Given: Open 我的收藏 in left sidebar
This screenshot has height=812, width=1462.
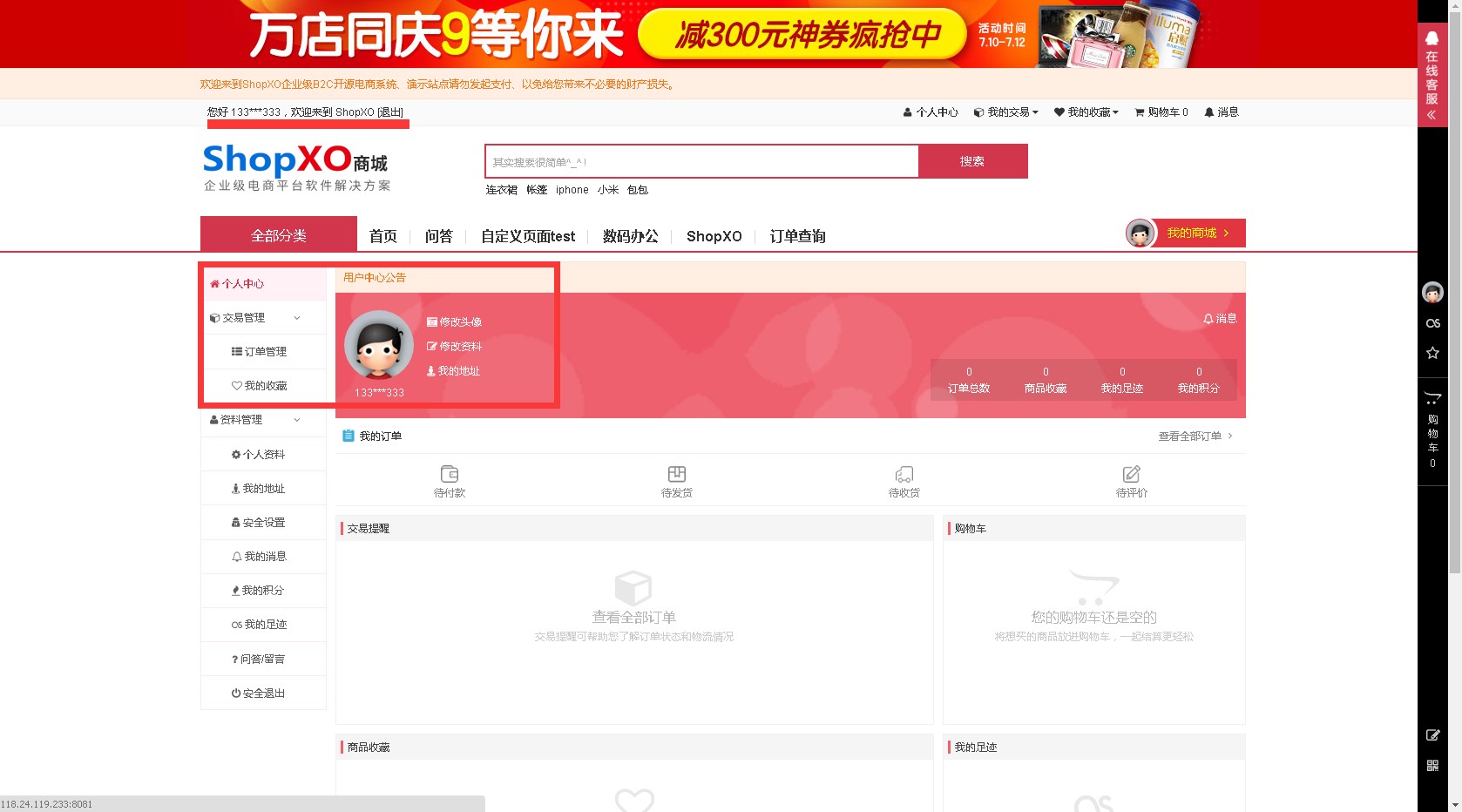Looking at the screenshot, I should click(x=263, y=386).
